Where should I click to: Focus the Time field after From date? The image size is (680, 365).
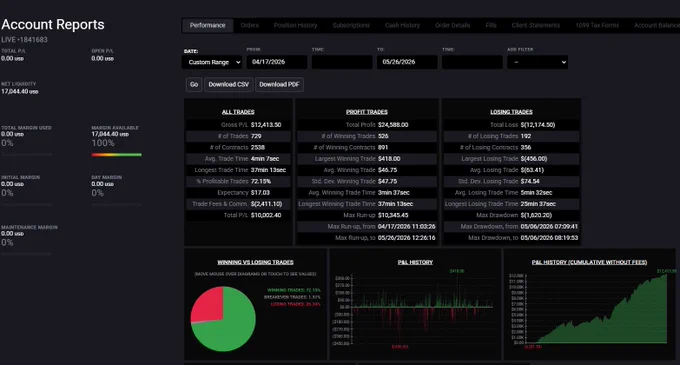342,62
